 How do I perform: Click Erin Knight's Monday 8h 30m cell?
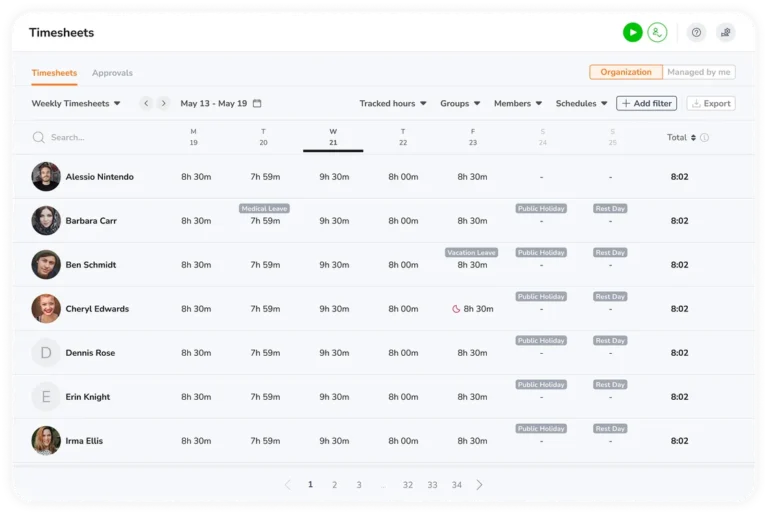pyautogui.click(x=196, y=397)
